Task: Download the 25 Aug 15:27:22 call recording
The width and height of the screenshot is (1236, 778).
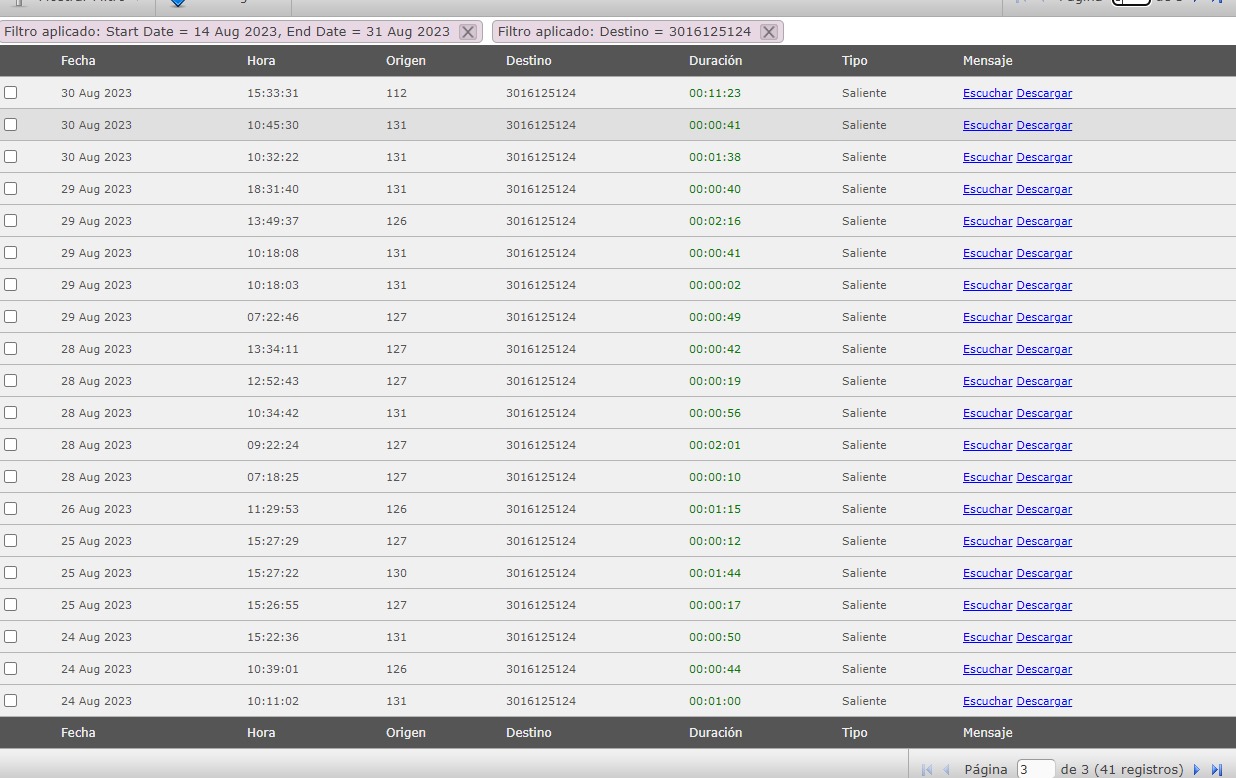Action: pos(1044,573)
